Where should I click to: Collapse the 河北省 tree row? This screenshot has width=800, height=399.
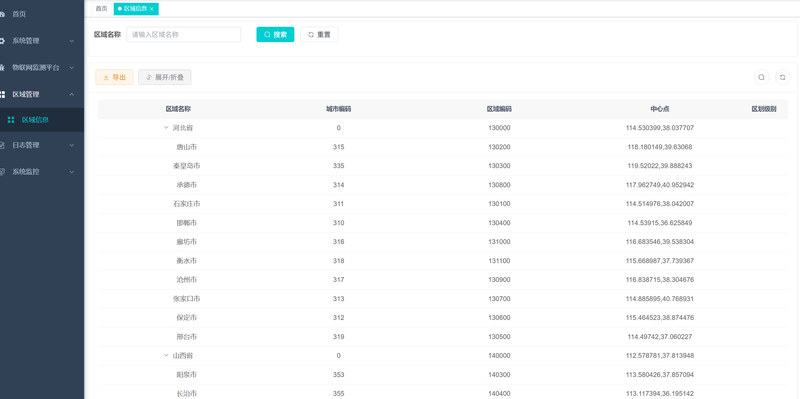(166, 128)
